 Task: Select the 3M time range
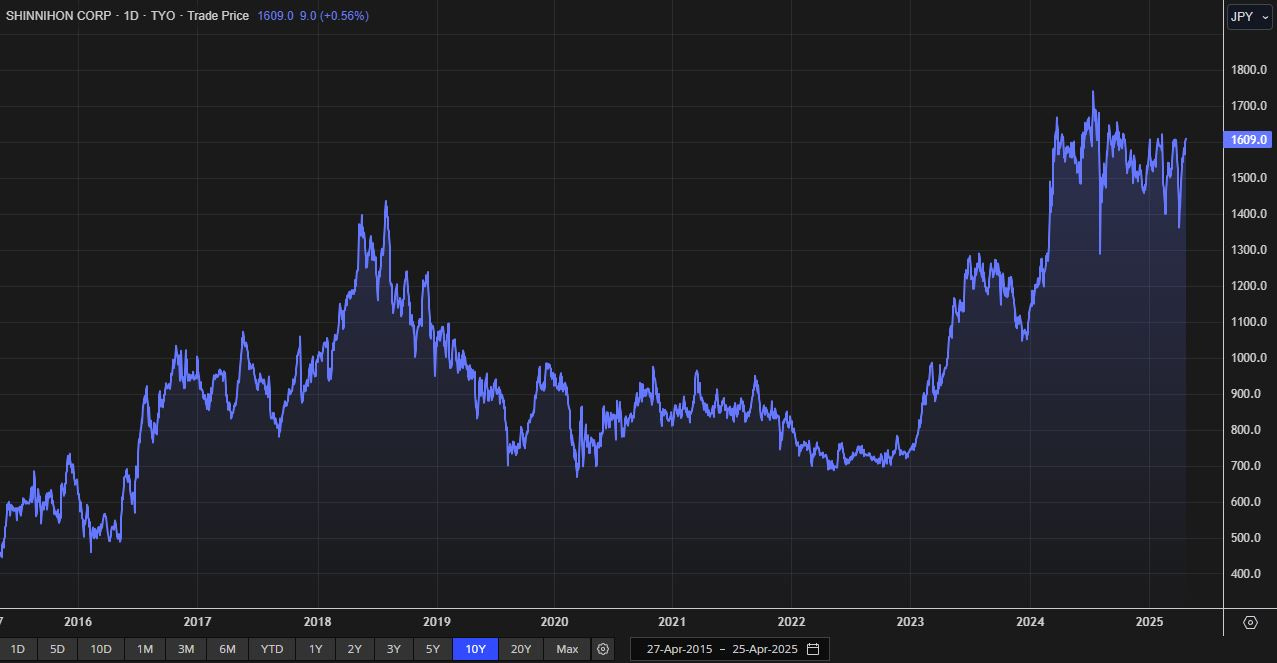click(186, 649)
